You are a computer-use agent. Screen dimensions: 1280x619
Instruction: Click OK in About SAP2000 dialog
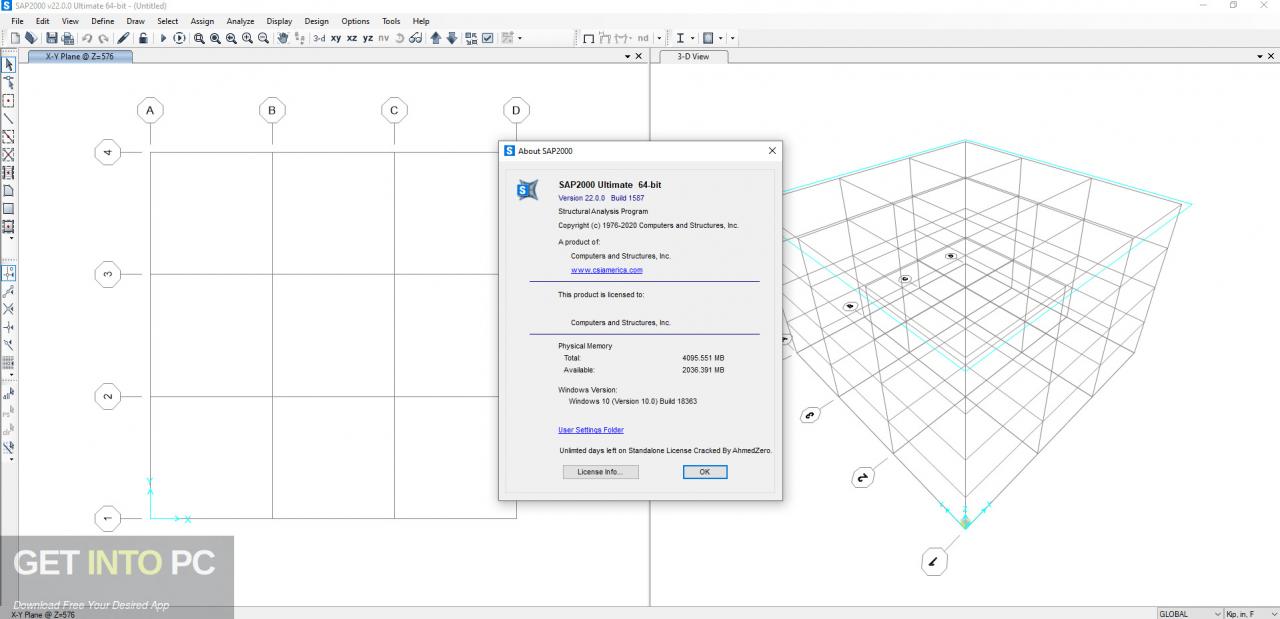(705, 472)
